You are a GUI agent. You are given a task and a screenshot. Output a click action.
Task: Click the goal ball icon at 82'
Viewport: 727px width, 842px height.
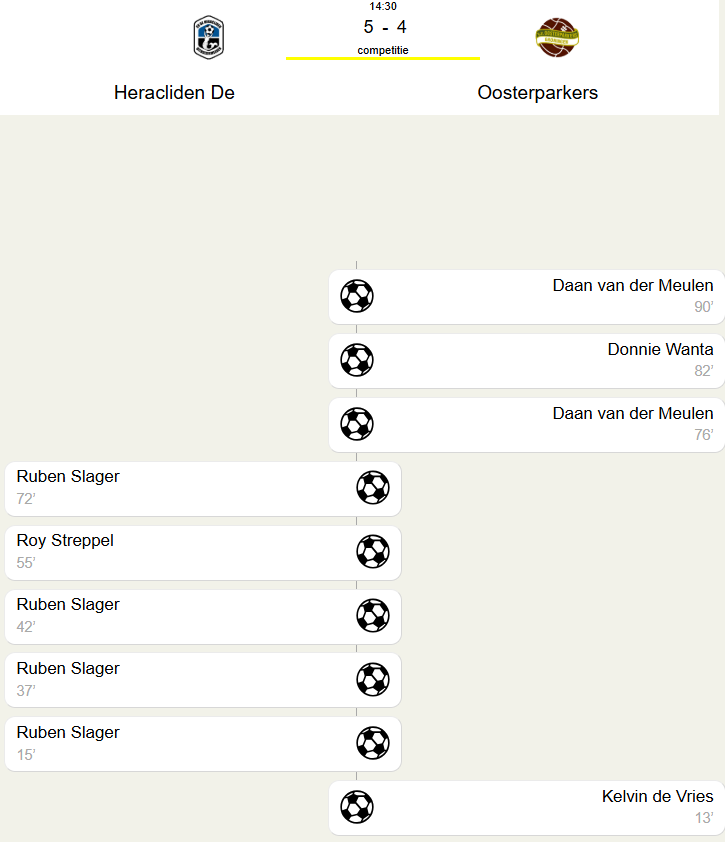(357, 360)
